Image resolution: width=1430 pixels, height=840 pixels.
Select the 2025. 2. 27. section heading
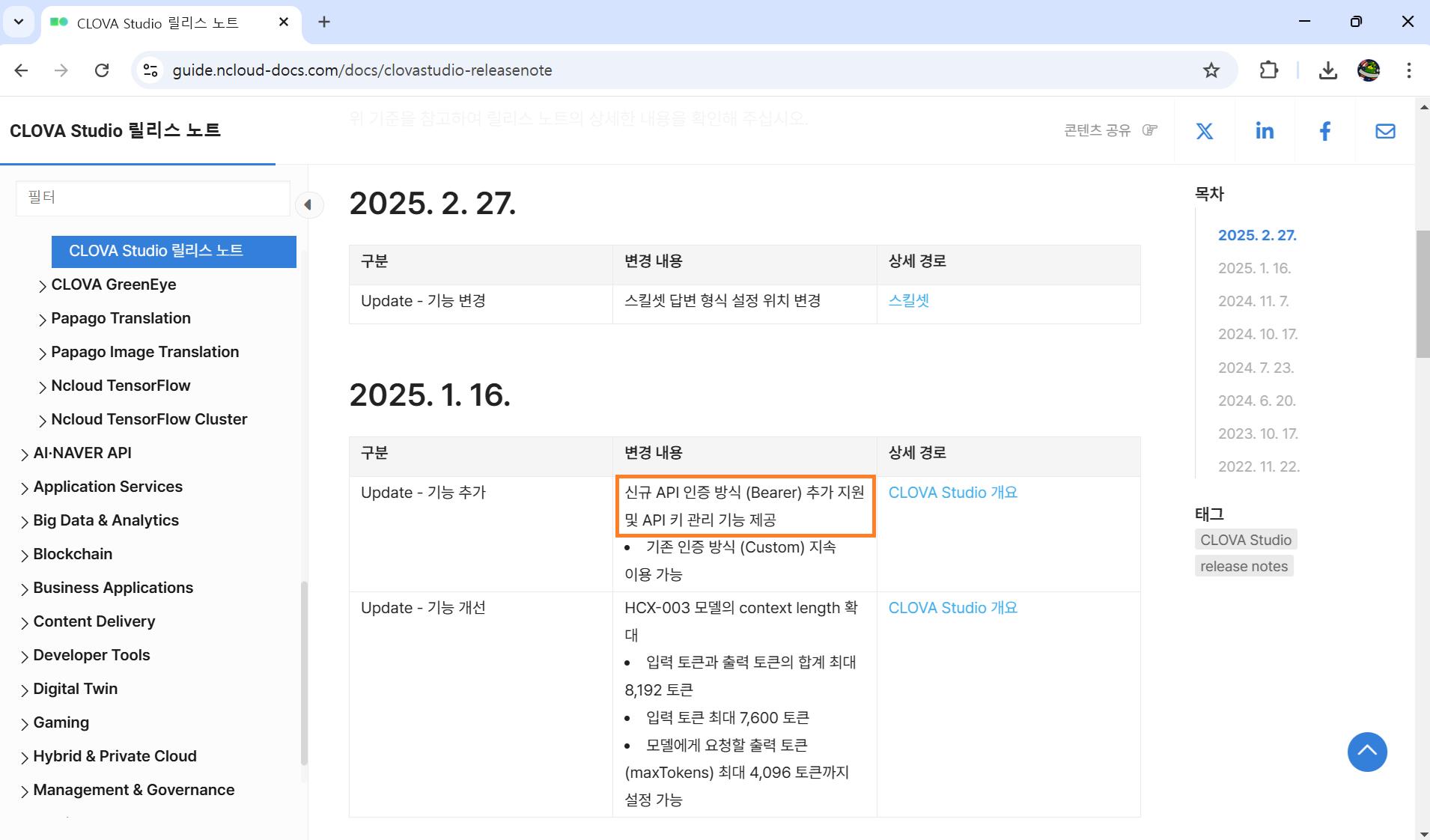coord(433,204)
